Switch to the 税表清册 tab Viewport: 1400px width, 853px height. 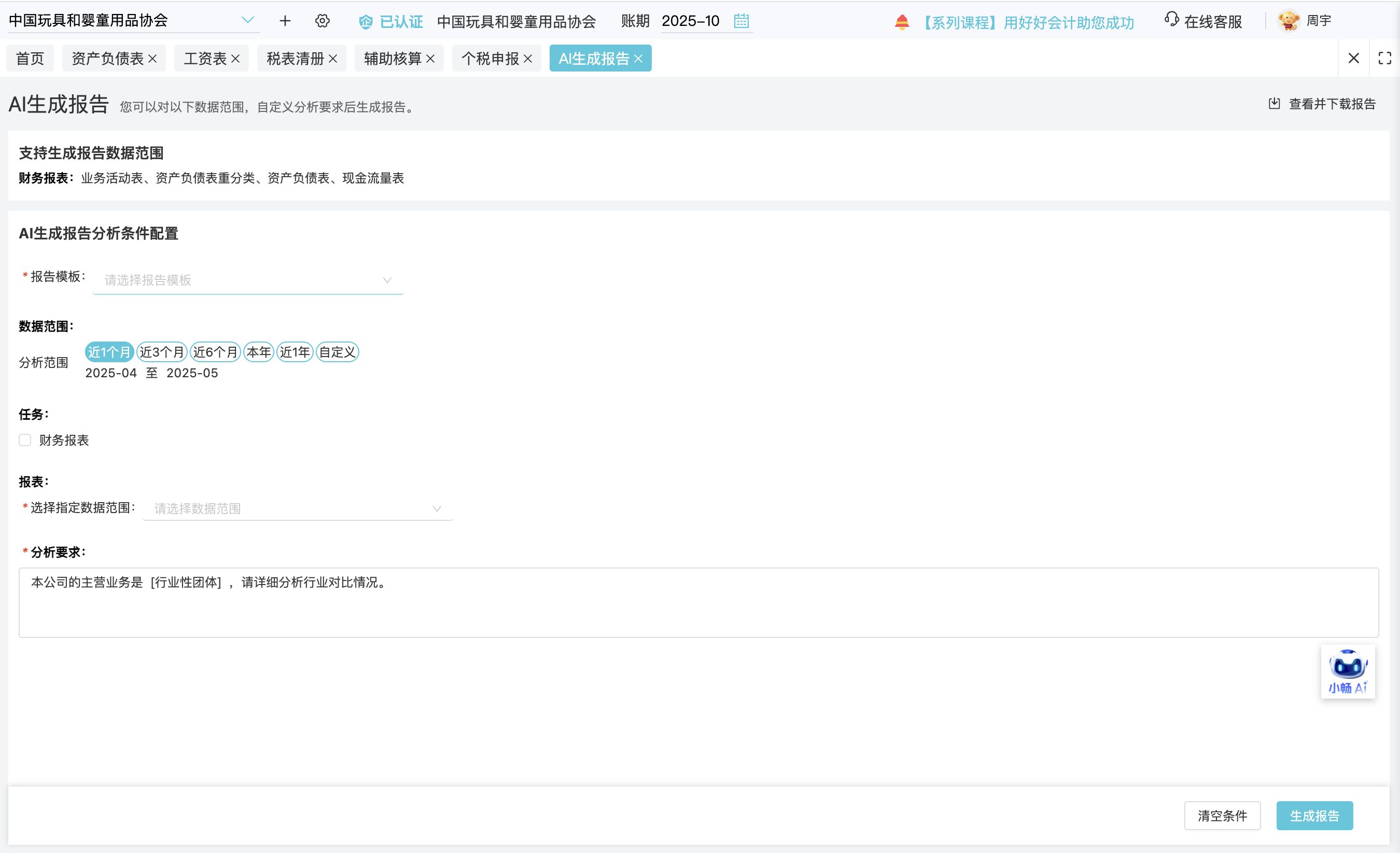tap(295, 59)
